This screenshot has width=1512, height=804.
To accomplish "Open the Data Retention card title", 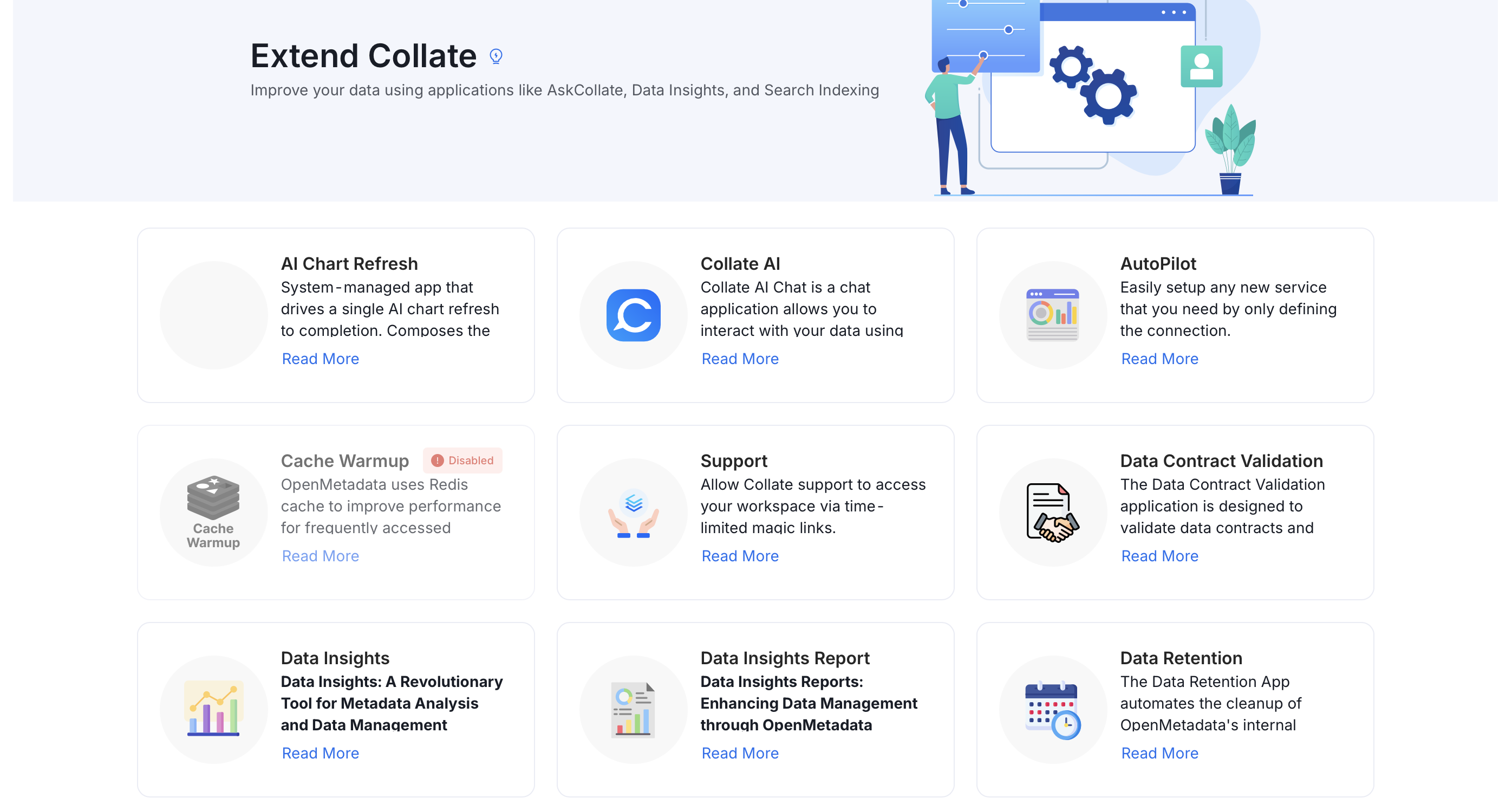I will coord(1181,658).
